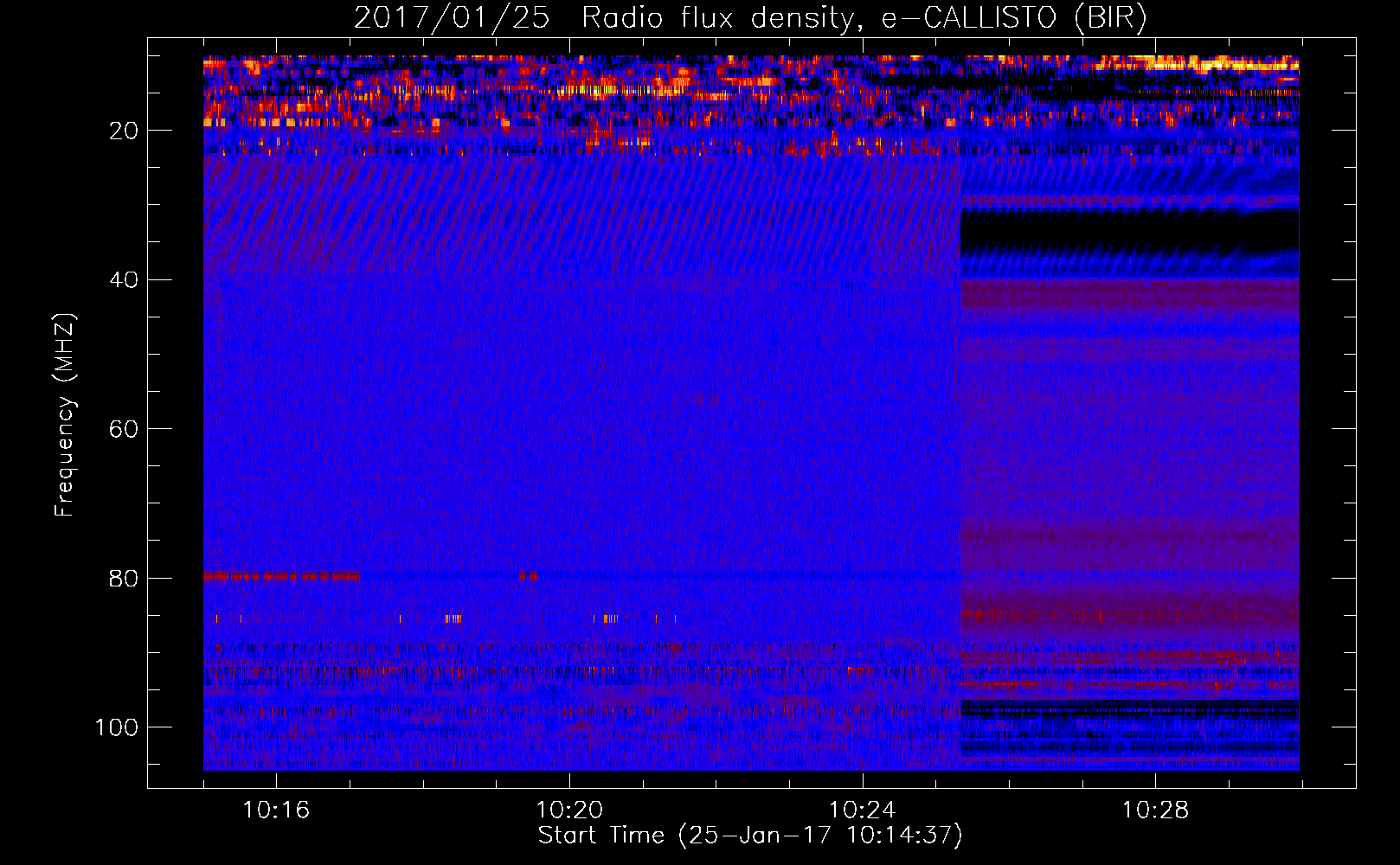The width and height of the screenshot is (1400, 865).
Task: Click the "Start Time (25-Jan-17 10:14:37)" label
Action: pyautogui.click(x=750, y=836)
